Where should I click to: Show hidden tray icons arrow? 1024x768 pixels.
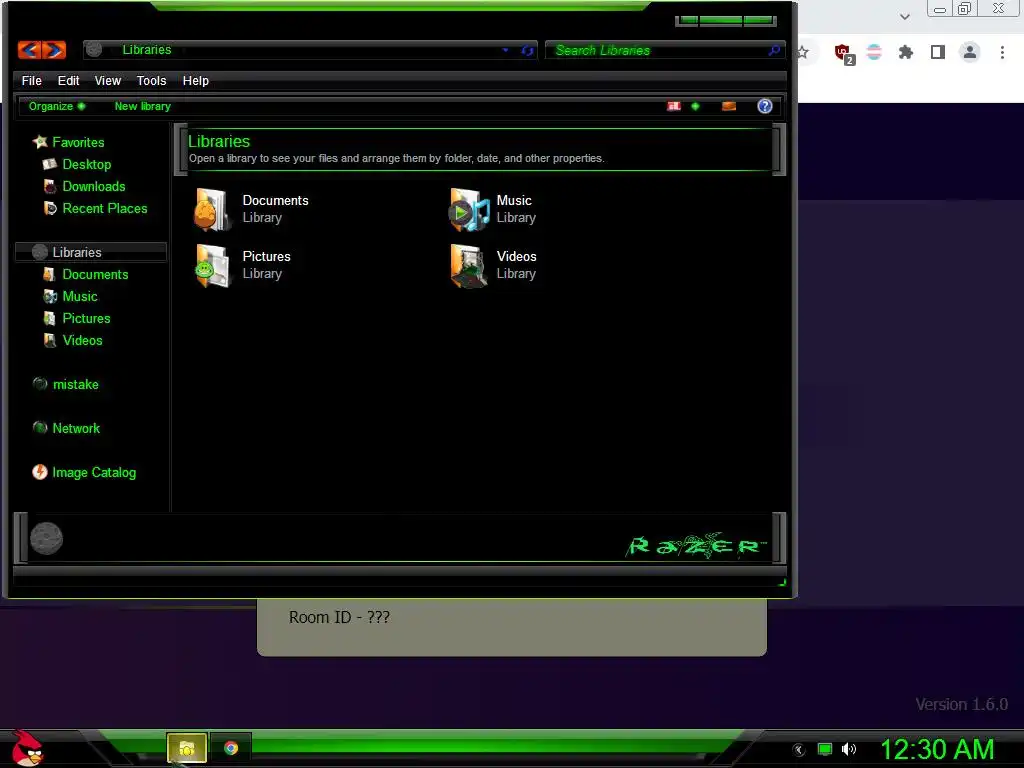pyautogui.click(x=799, y=749)
